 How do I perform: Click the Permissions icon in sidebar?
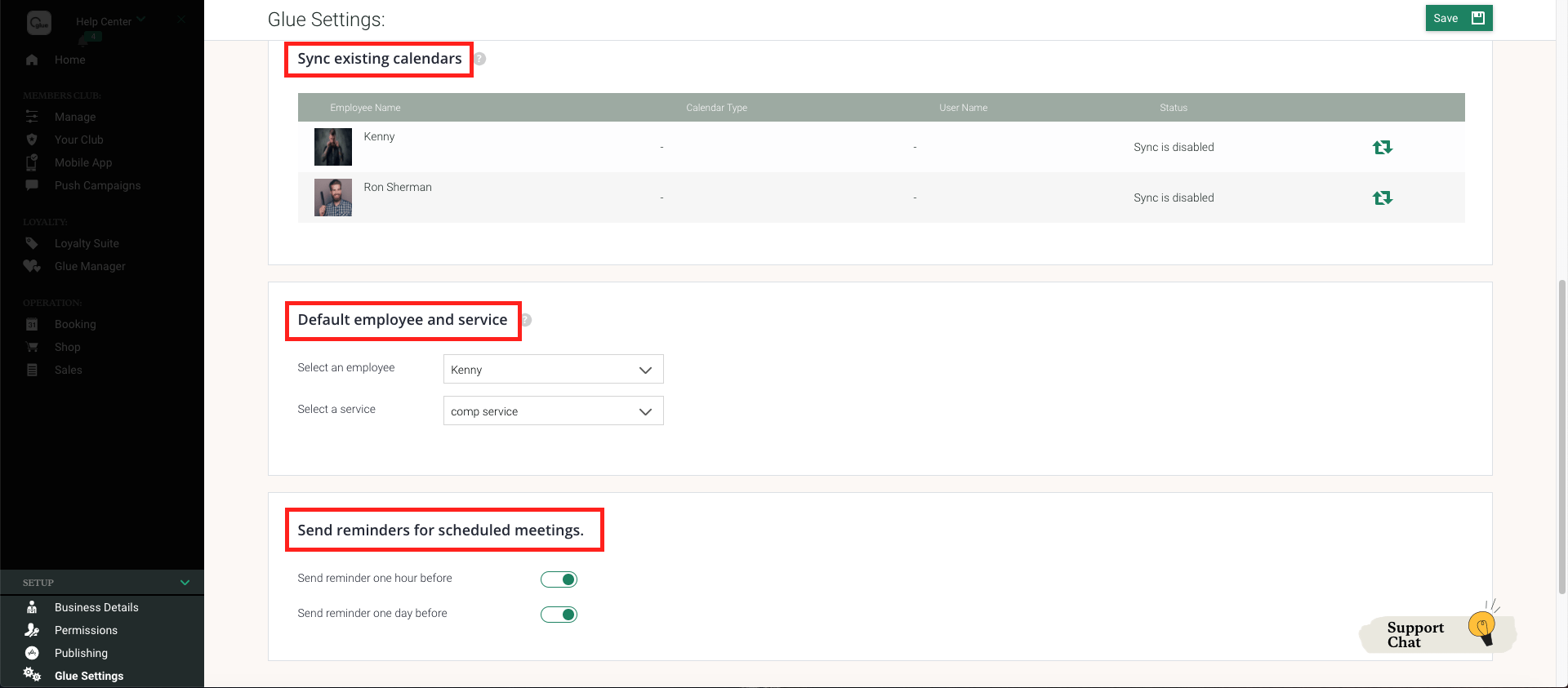pos(32,630)
